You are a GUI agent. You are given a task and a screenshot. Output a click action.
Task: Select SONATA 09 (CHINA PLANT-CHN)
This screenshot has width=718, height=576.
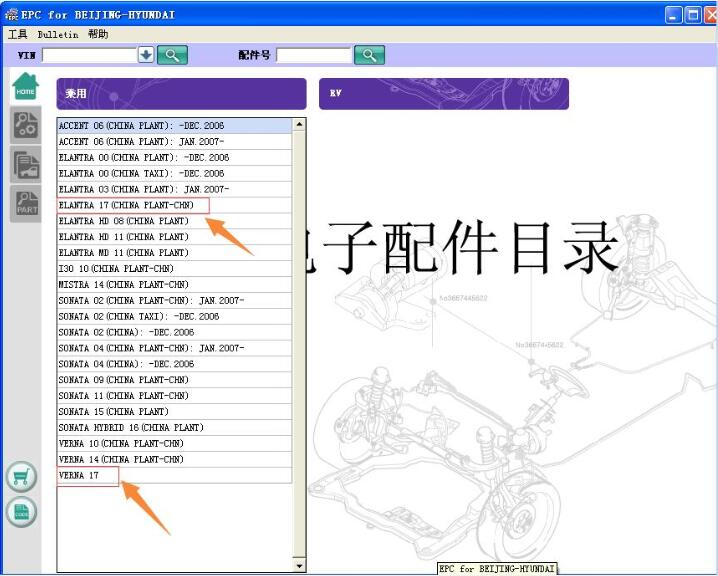(x=174, y=380)
